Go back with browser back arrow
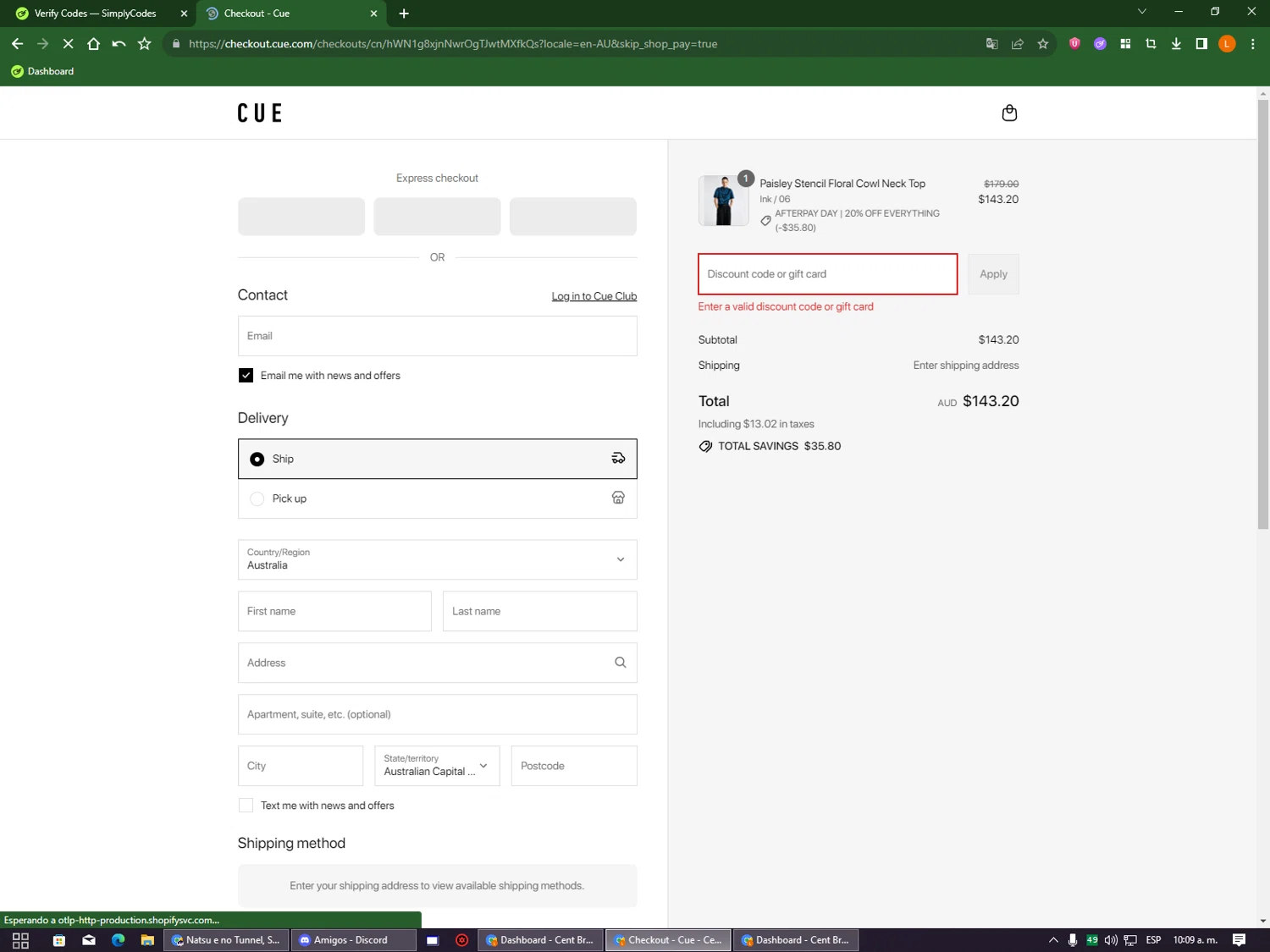This screenshot has height=952, width=1270. [x=17, y=44]
